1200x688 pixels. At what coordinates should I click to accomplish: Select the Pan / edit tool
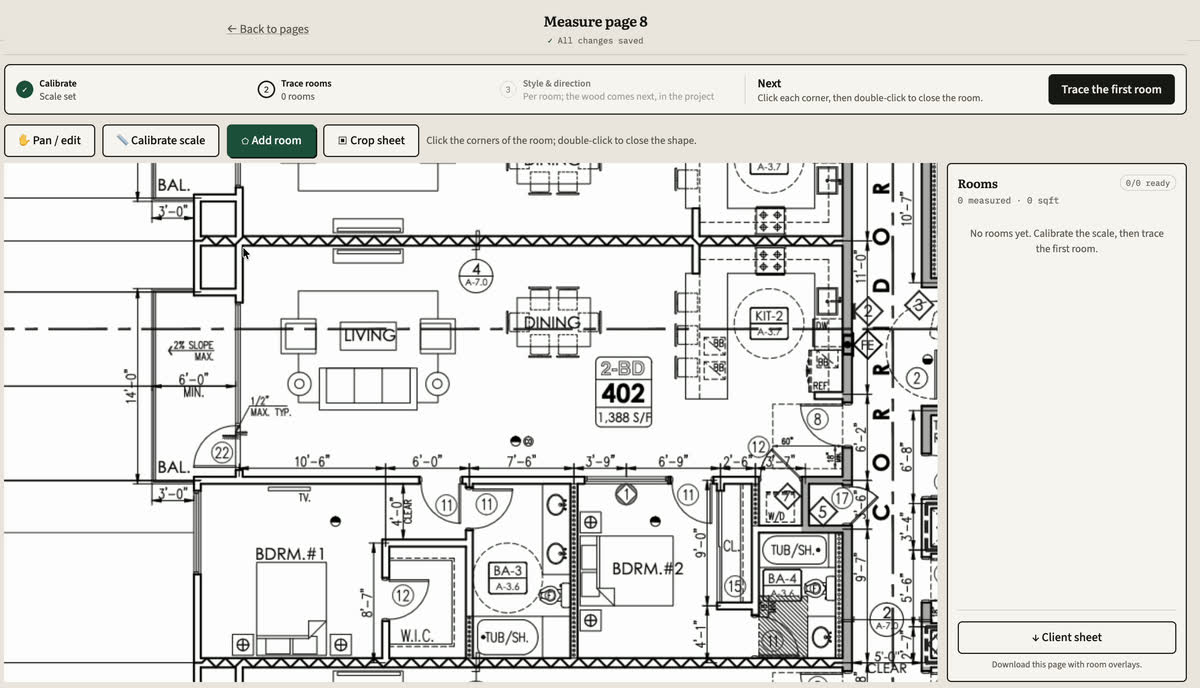(x=49, y=141)
